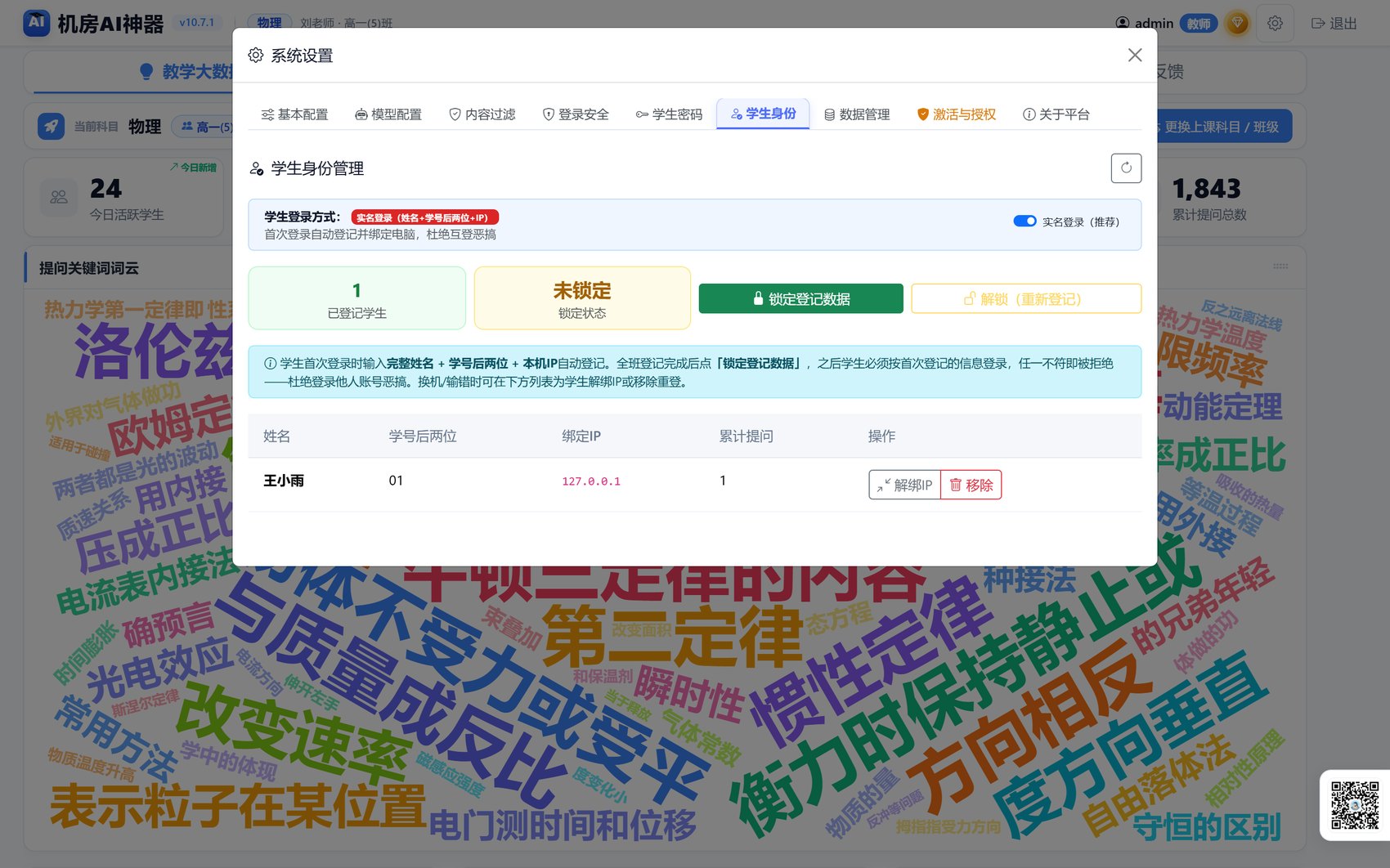
Task: Click the 物理 subject tag in header
Action: point(269,23)
